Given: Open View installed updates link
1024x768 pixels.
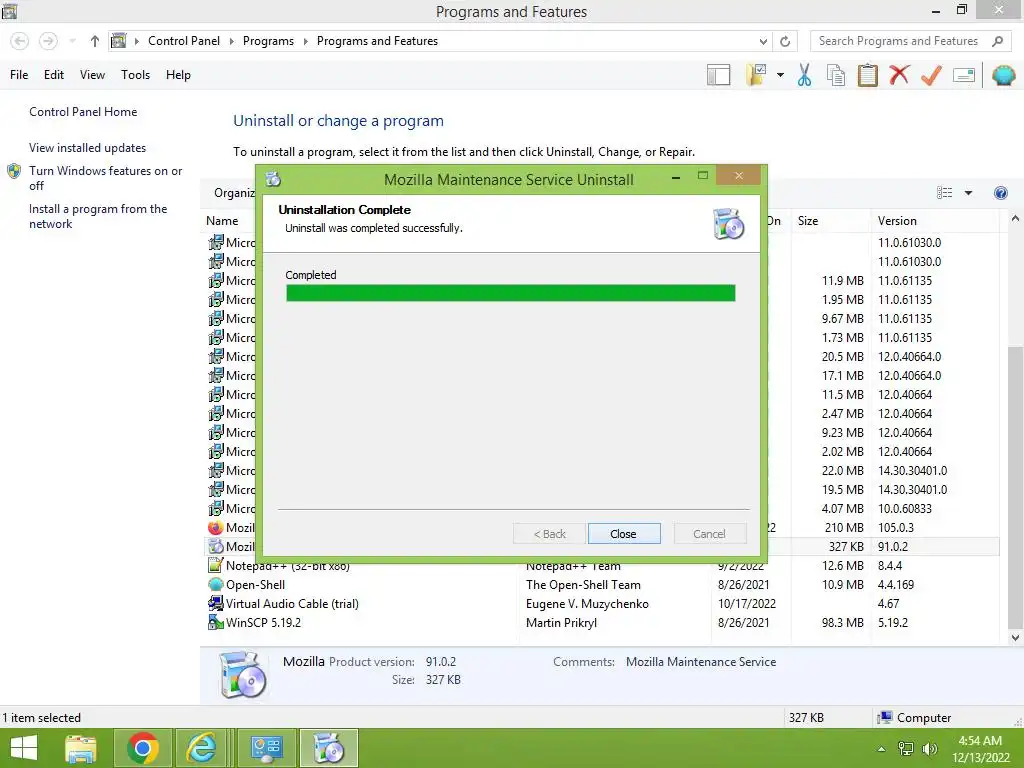Looking at the screenshot, I should (x=88, y=148).
